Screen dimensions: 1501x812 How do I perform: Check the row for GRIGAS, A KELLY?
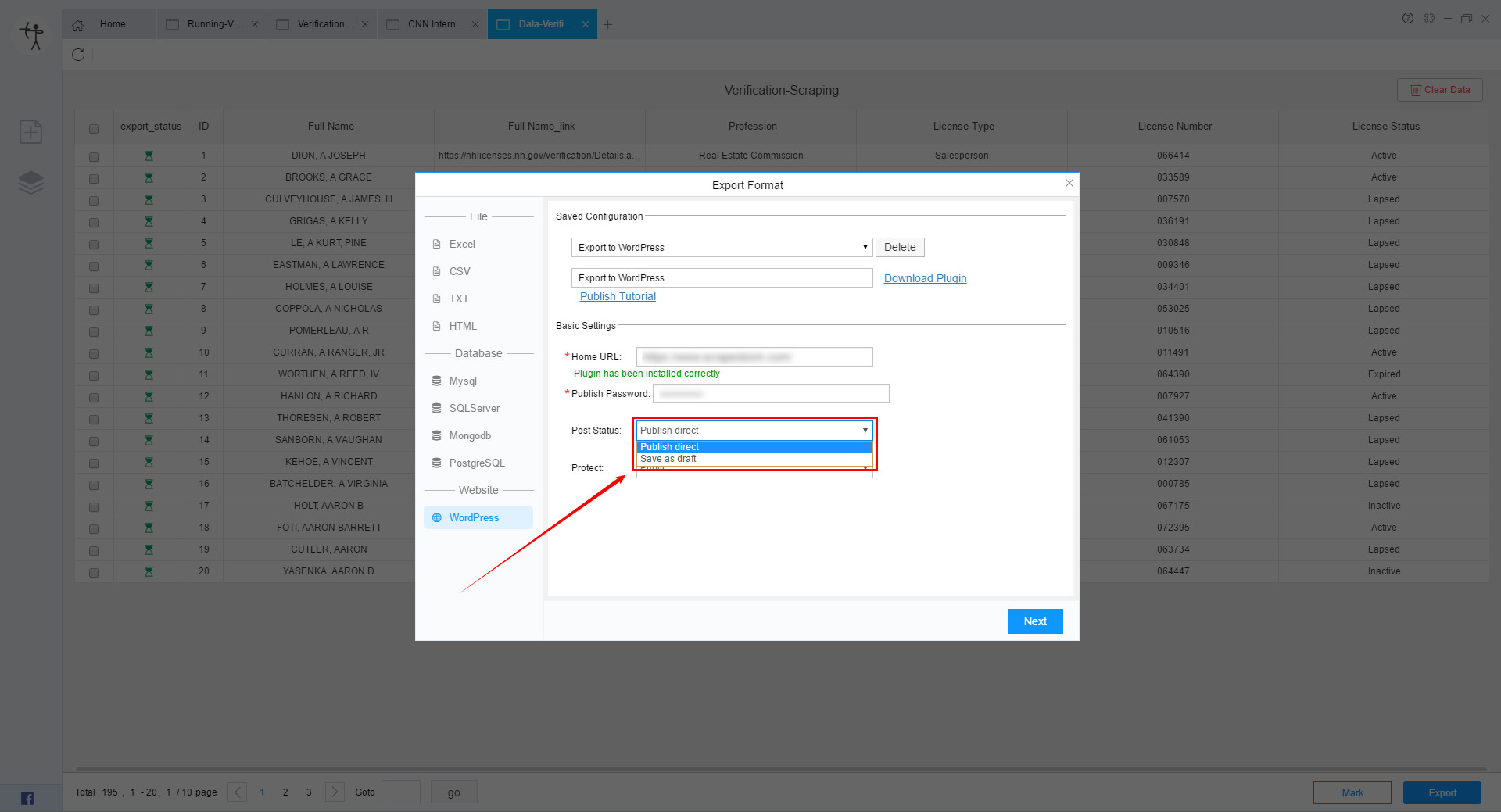coord(94,223)
